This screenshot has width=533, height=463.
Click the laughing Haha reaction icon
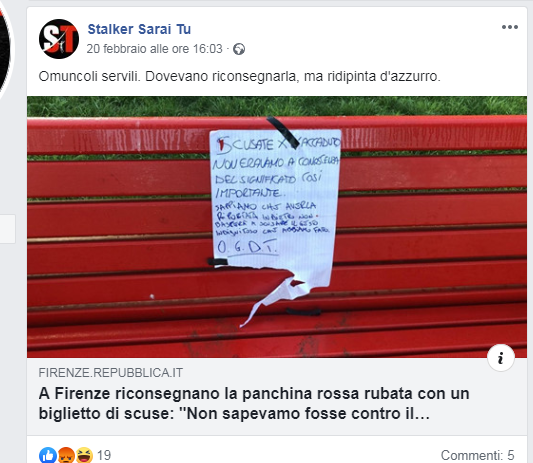(x=84, y=455)
